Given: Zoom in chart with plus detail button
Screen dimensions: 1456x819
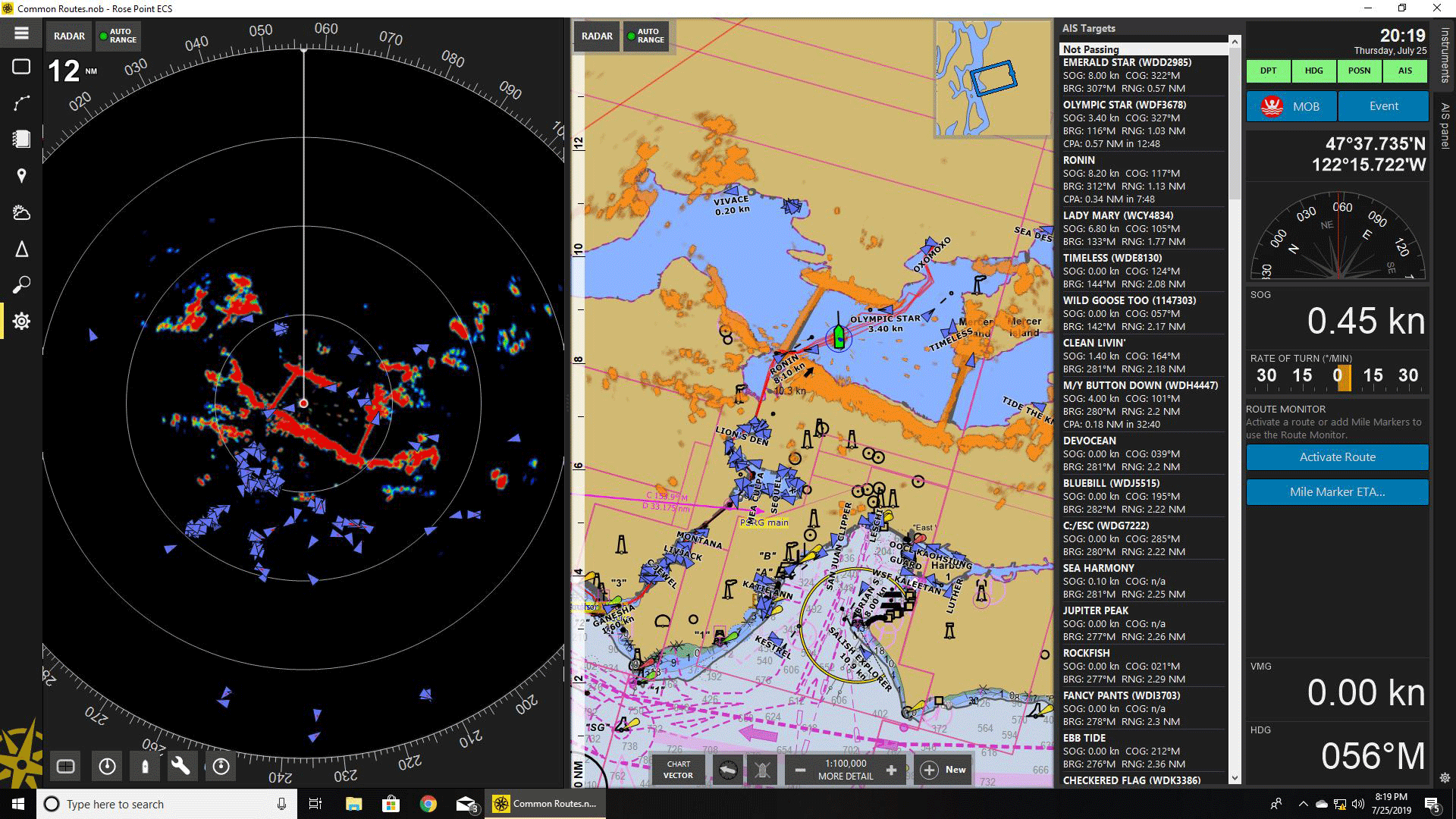Looking at the screenshot, I should 891,770.
